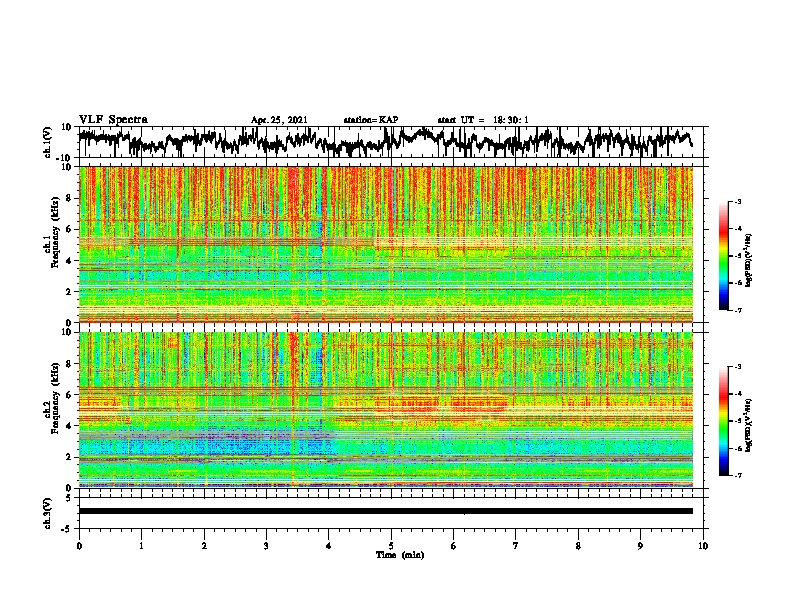Screen dimensions: 792x612
Task: Select the date label "Apr. 25, 2021"
Action: click(279, 120)
